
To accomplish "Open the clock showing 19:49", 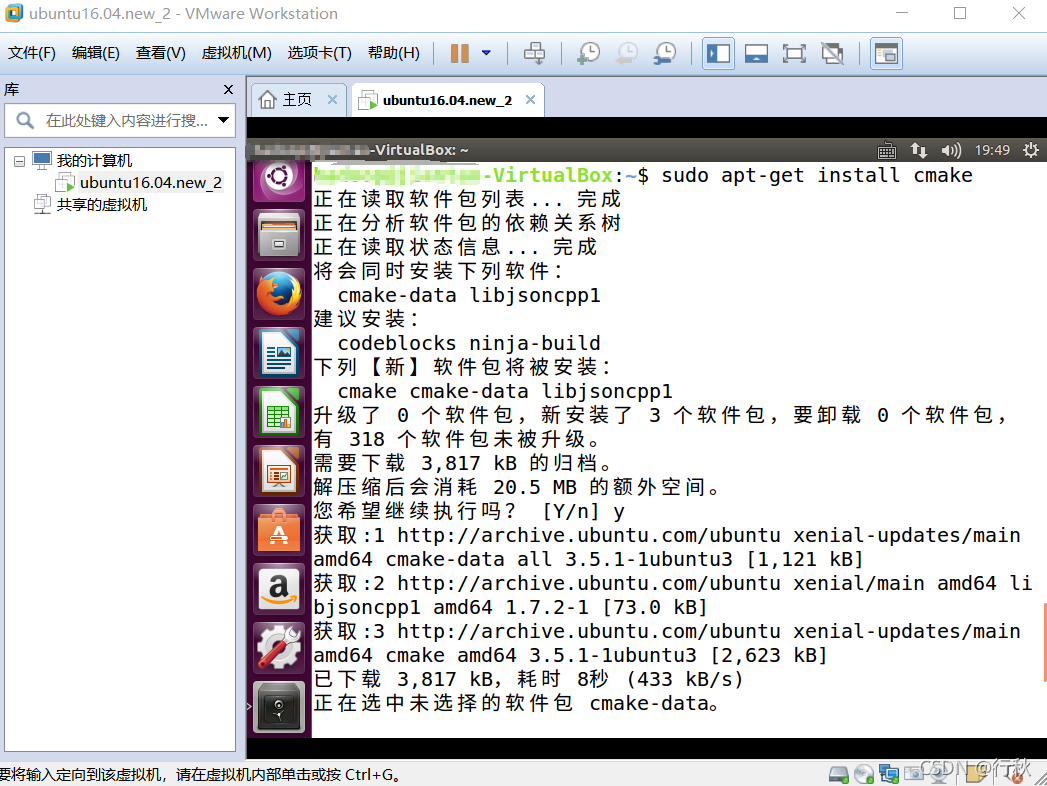I will tap(992, 150).
